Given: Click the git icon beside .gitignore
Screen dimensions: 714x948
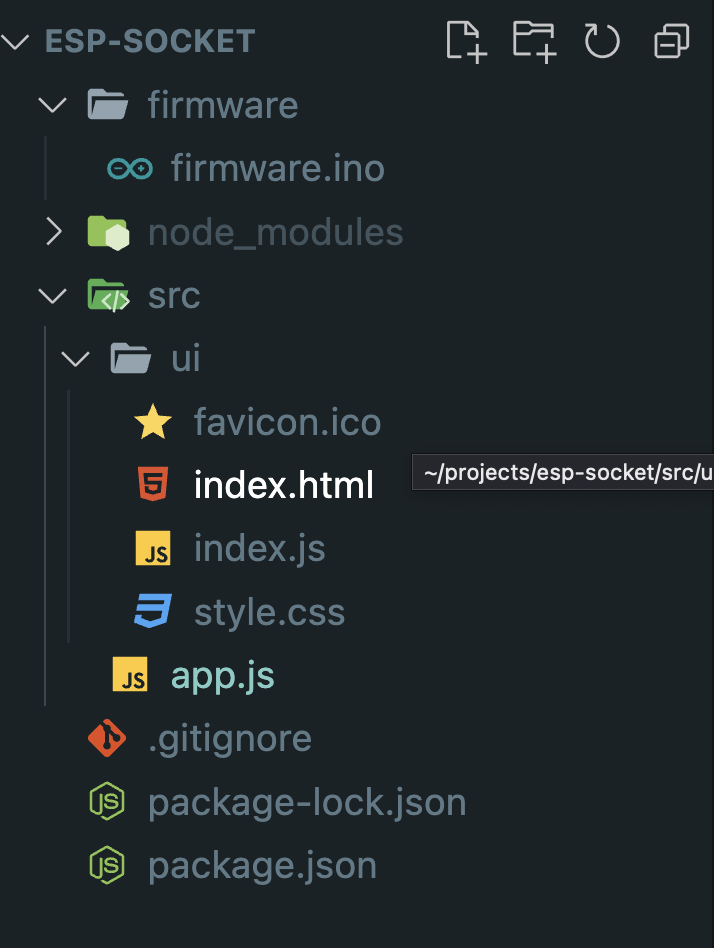Looking at the screenshot, I should (x=107, y=739).
